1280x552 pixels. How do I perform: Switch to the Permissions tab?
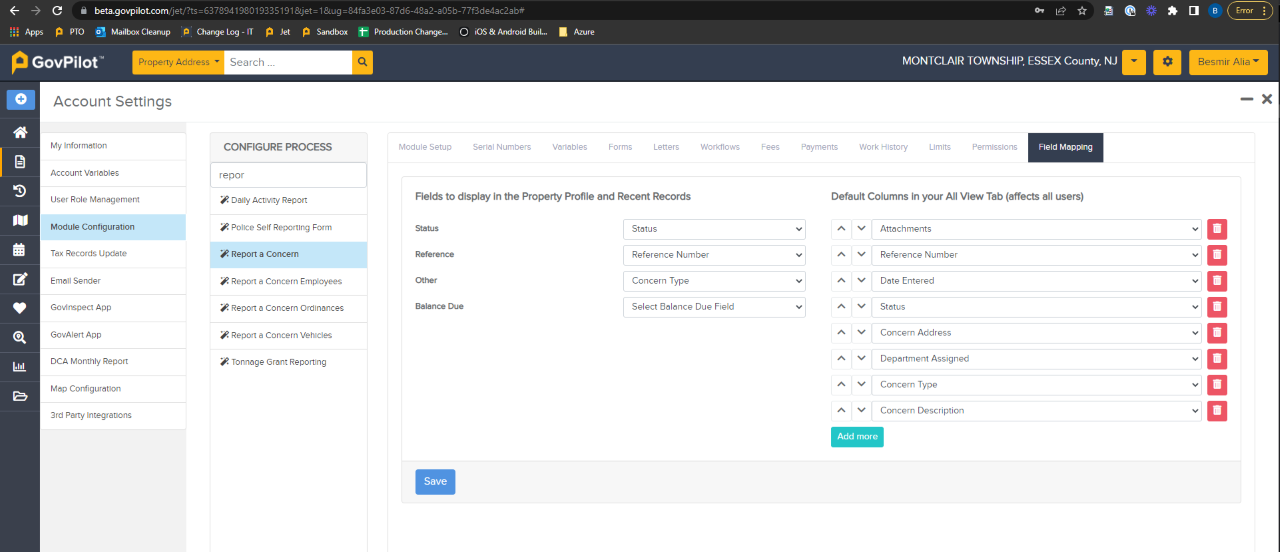[994, 147]
